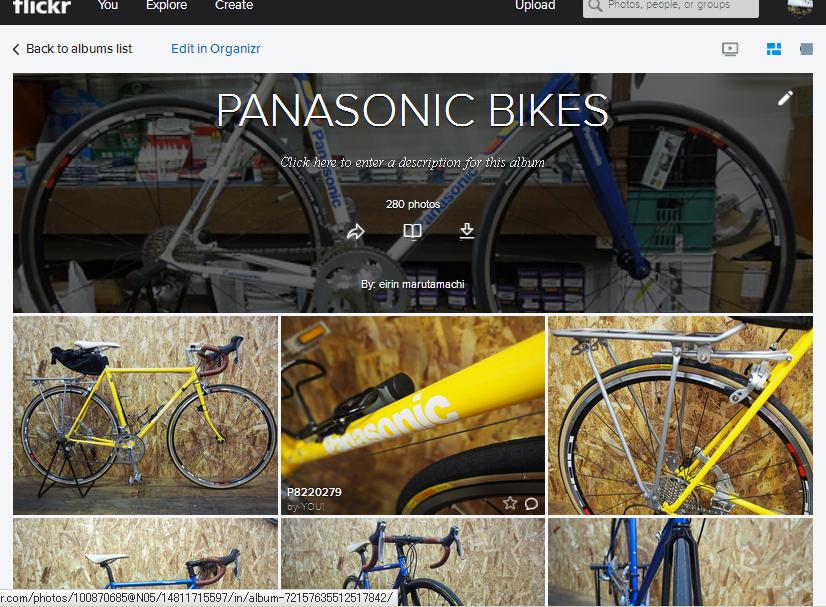The image size is (826, 607).
Task: Open the Create menu
Action: pos(234,5)
